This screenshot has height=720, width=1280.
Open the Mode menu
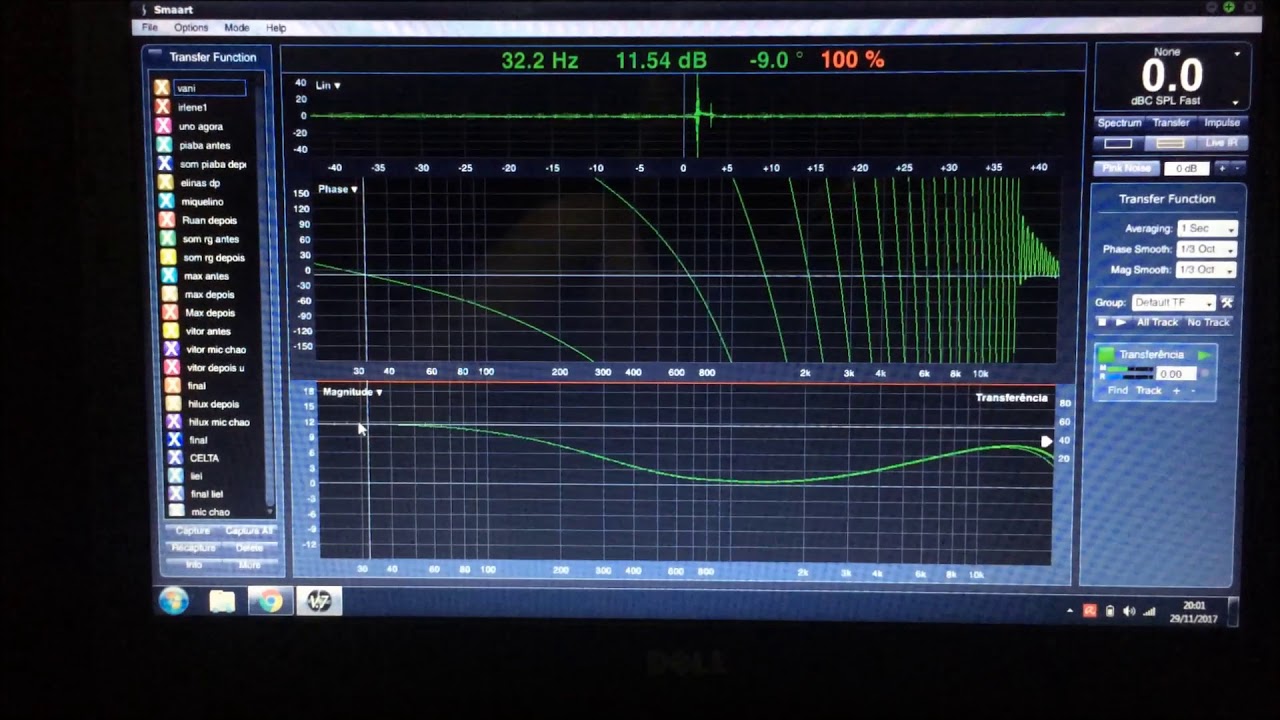(237, 28)
